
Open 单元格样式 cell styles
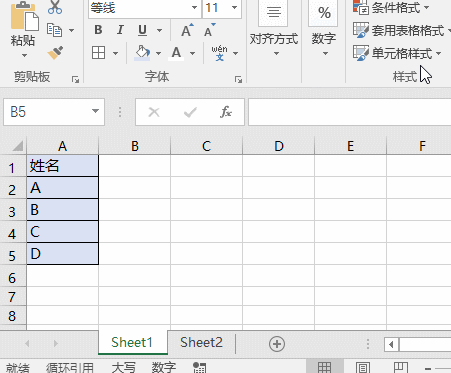point(397,53)
